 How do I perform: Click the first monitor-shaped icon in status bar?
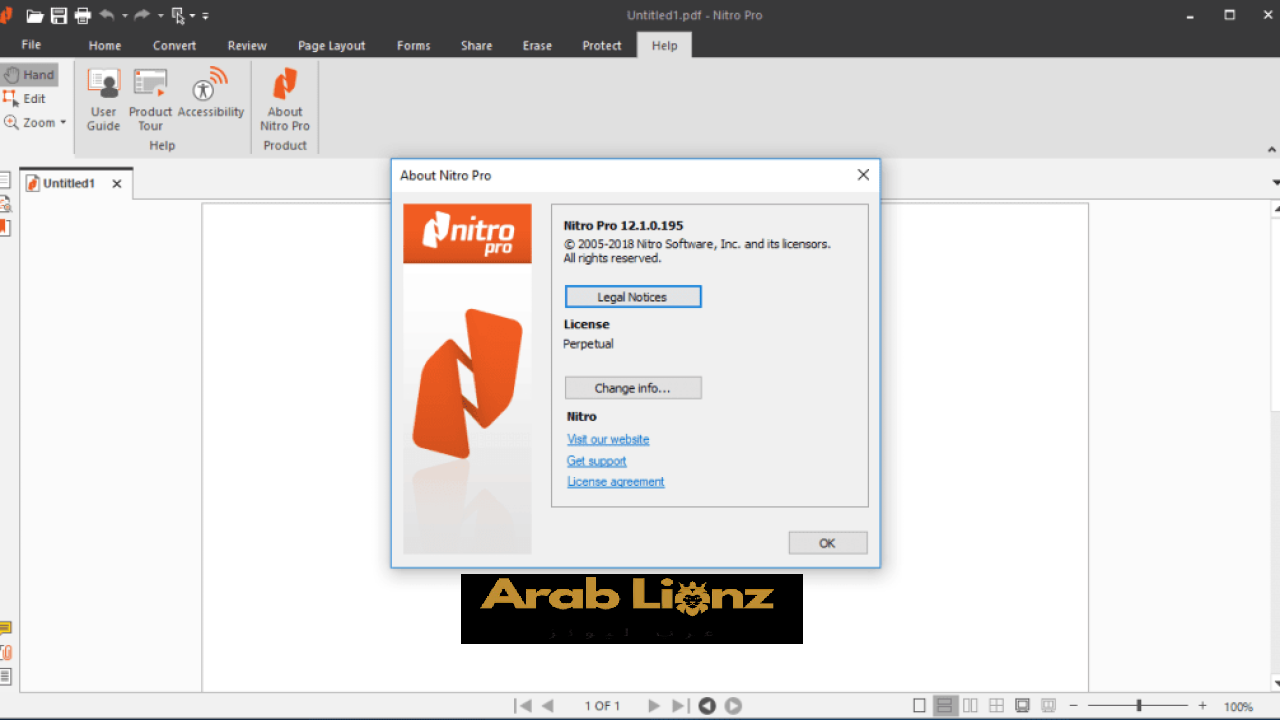coord(1022,706)
